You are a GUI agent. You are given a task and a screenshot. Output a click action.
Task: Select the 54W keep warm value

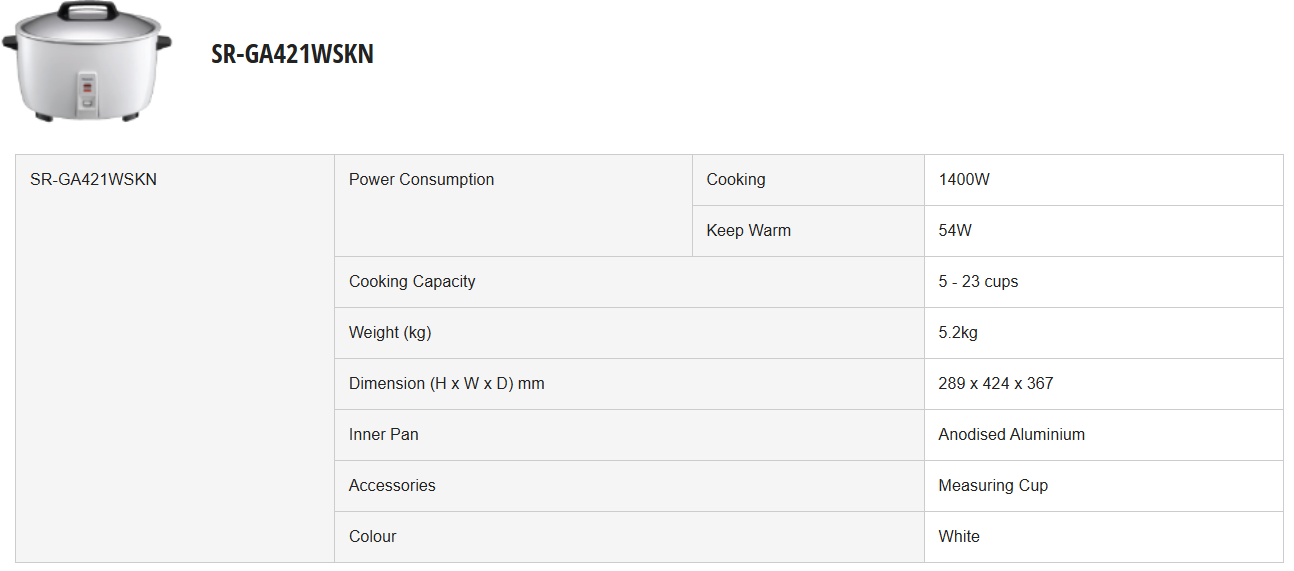click(955, 231)
